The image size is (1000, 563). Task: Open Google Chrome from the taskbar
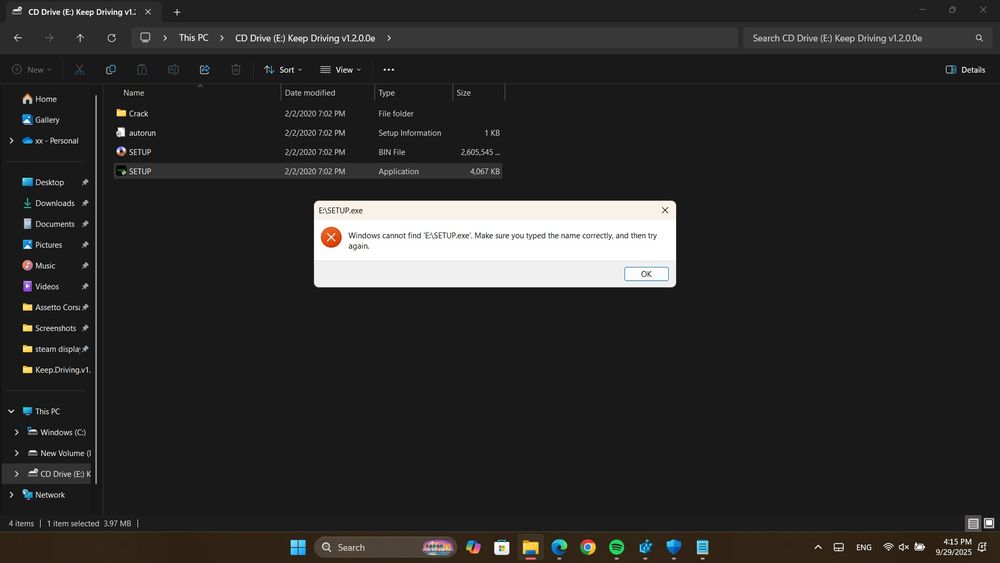(588, 547)
